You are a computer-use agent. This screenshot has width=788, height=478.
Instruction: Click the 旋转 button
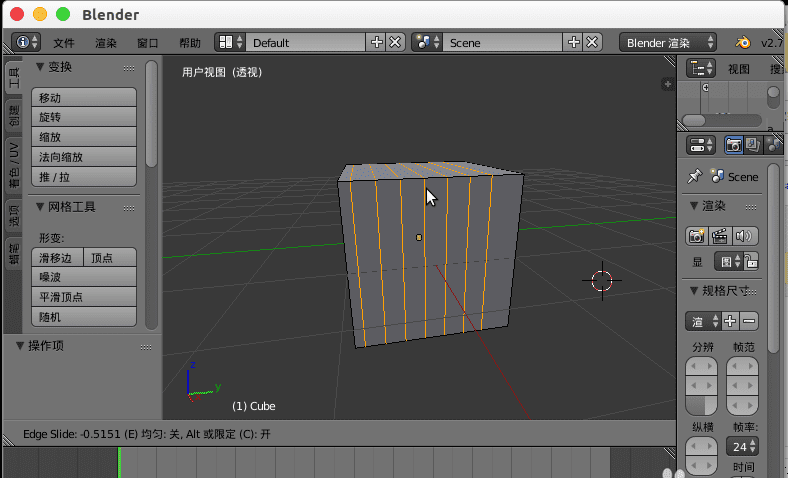pyautogui.click(x=85, y=117)
